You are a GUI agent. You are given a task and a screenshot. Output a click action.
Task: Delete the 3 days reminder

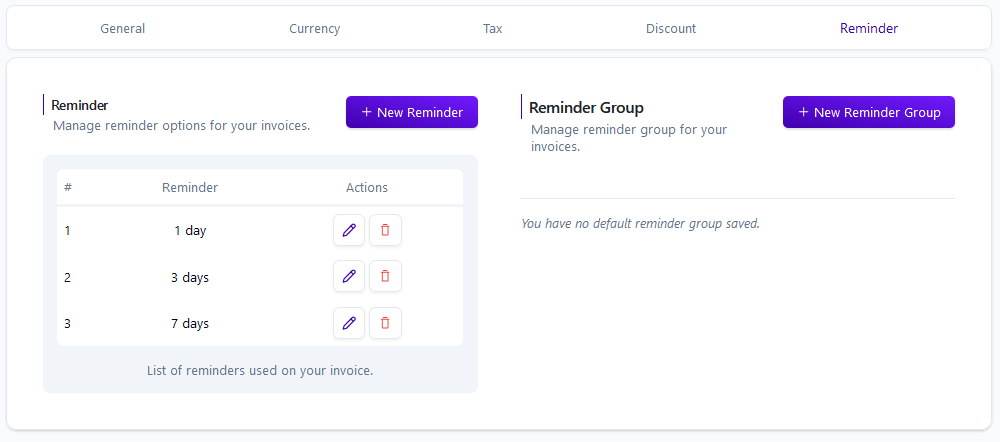click(385, 276)
